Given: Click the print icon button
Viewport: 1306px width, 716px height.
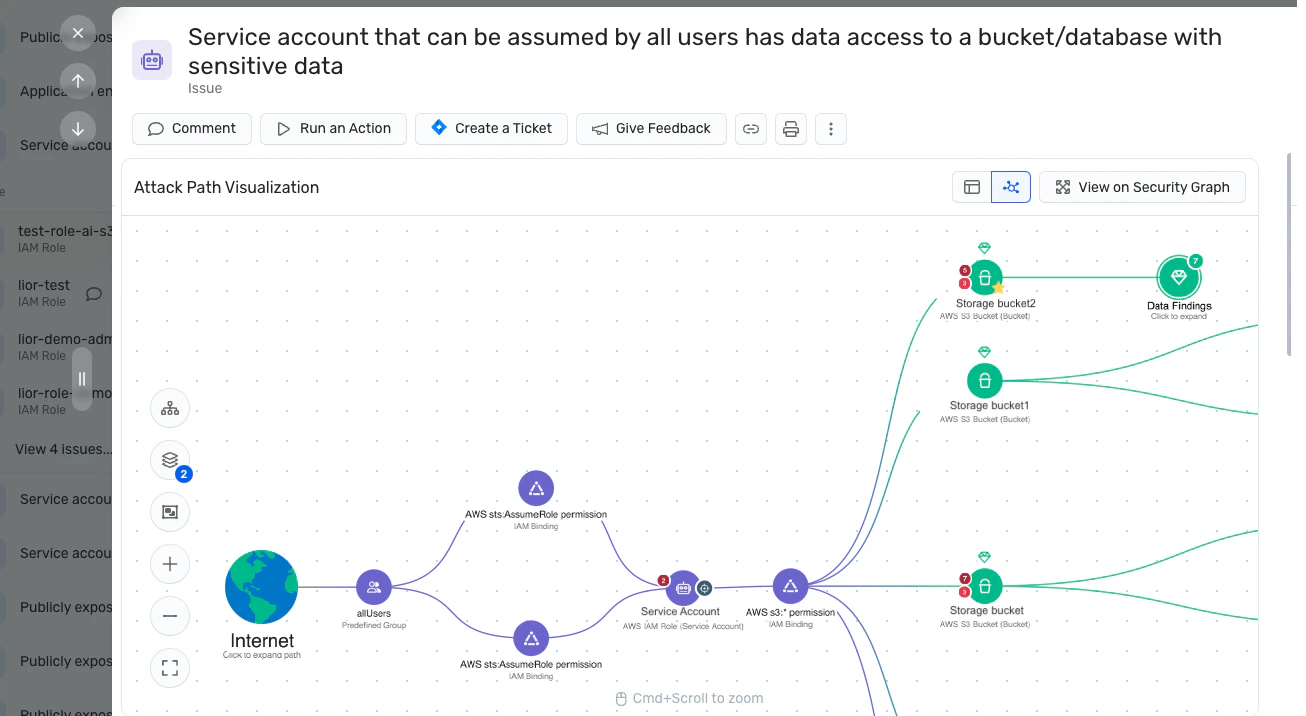Looking at the screenshot, I should (x=791, y=128).
